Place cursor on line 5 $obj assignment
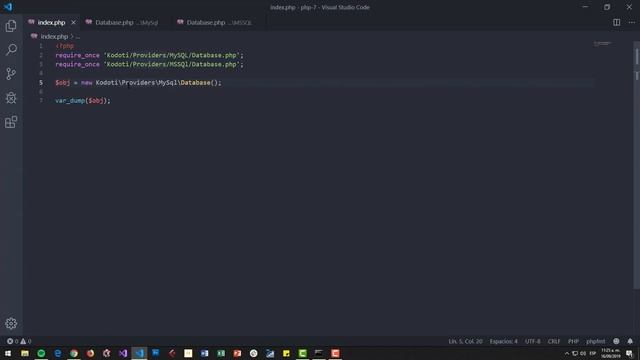The height and width of the screenshot is (360, 640). (x=138, y=82)
